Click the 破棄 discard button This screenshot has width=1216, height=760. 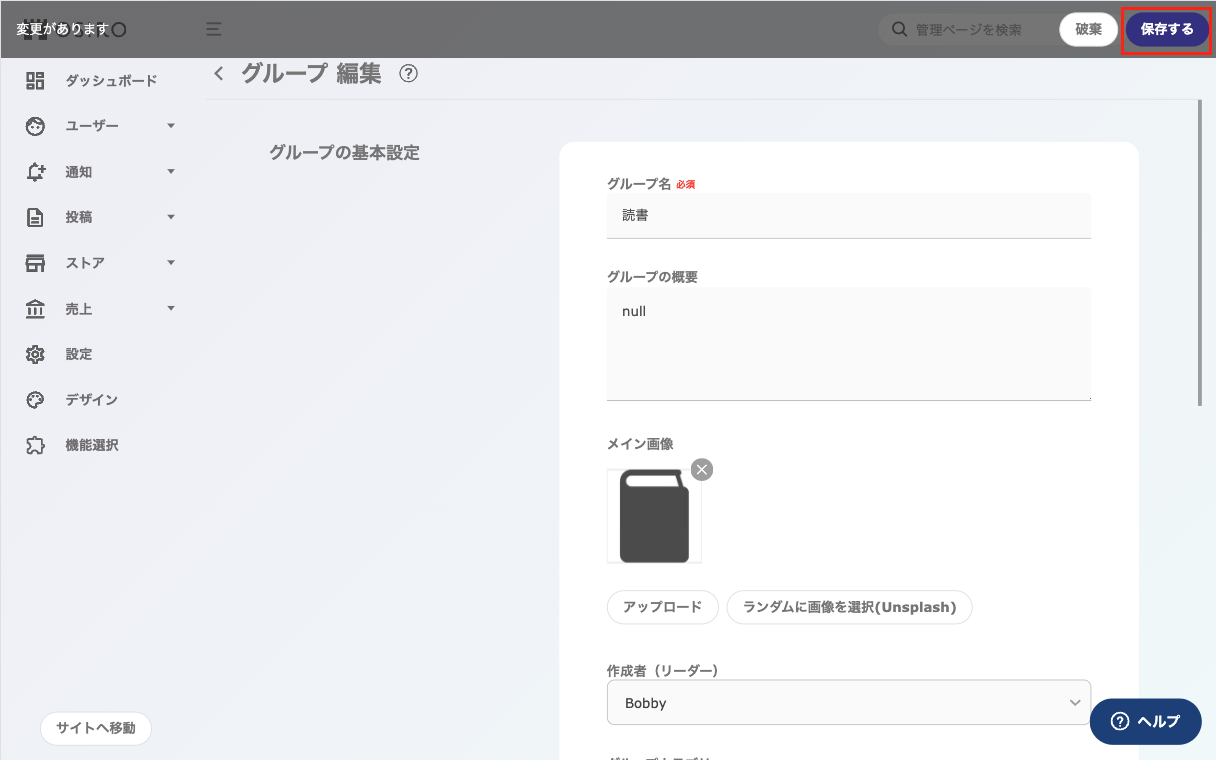tap(1088, 29)
